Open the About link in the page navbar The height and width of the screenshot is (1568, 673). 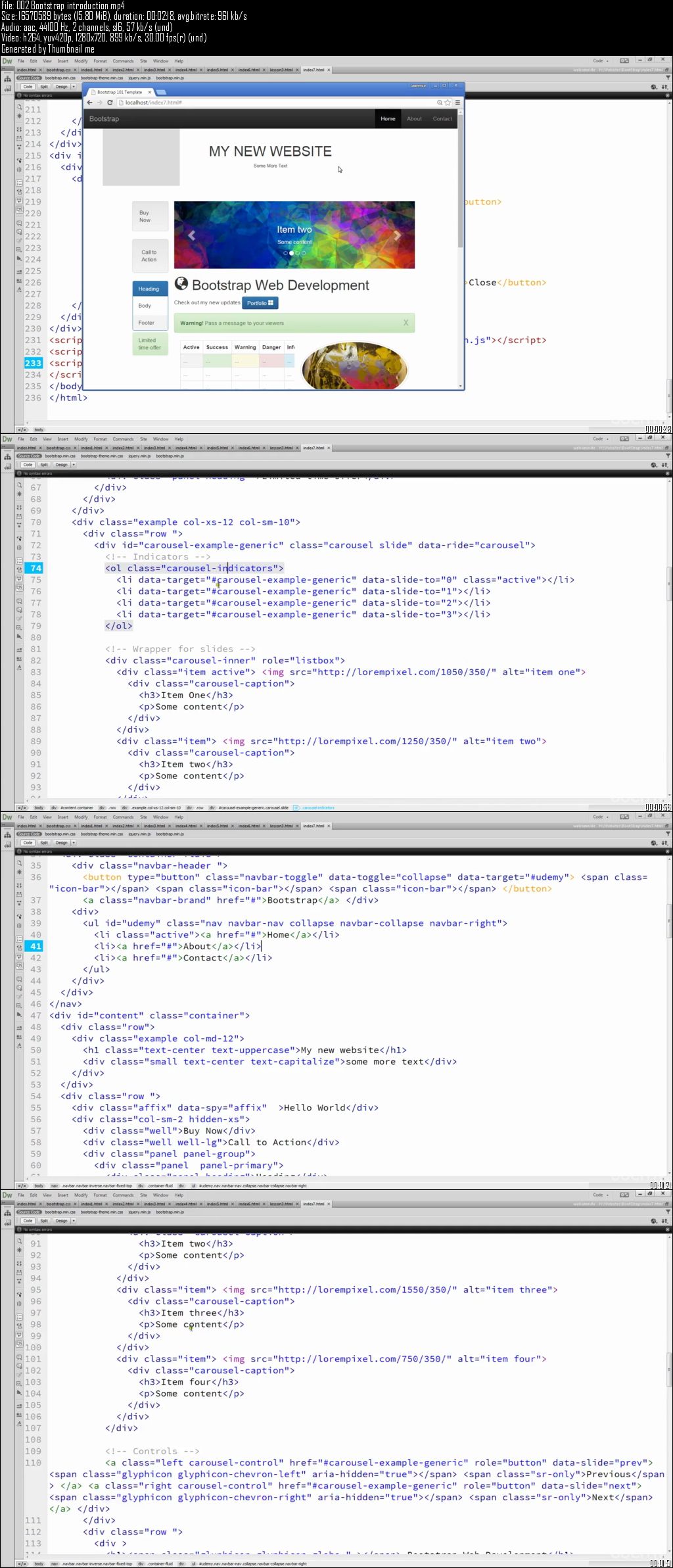414,119
